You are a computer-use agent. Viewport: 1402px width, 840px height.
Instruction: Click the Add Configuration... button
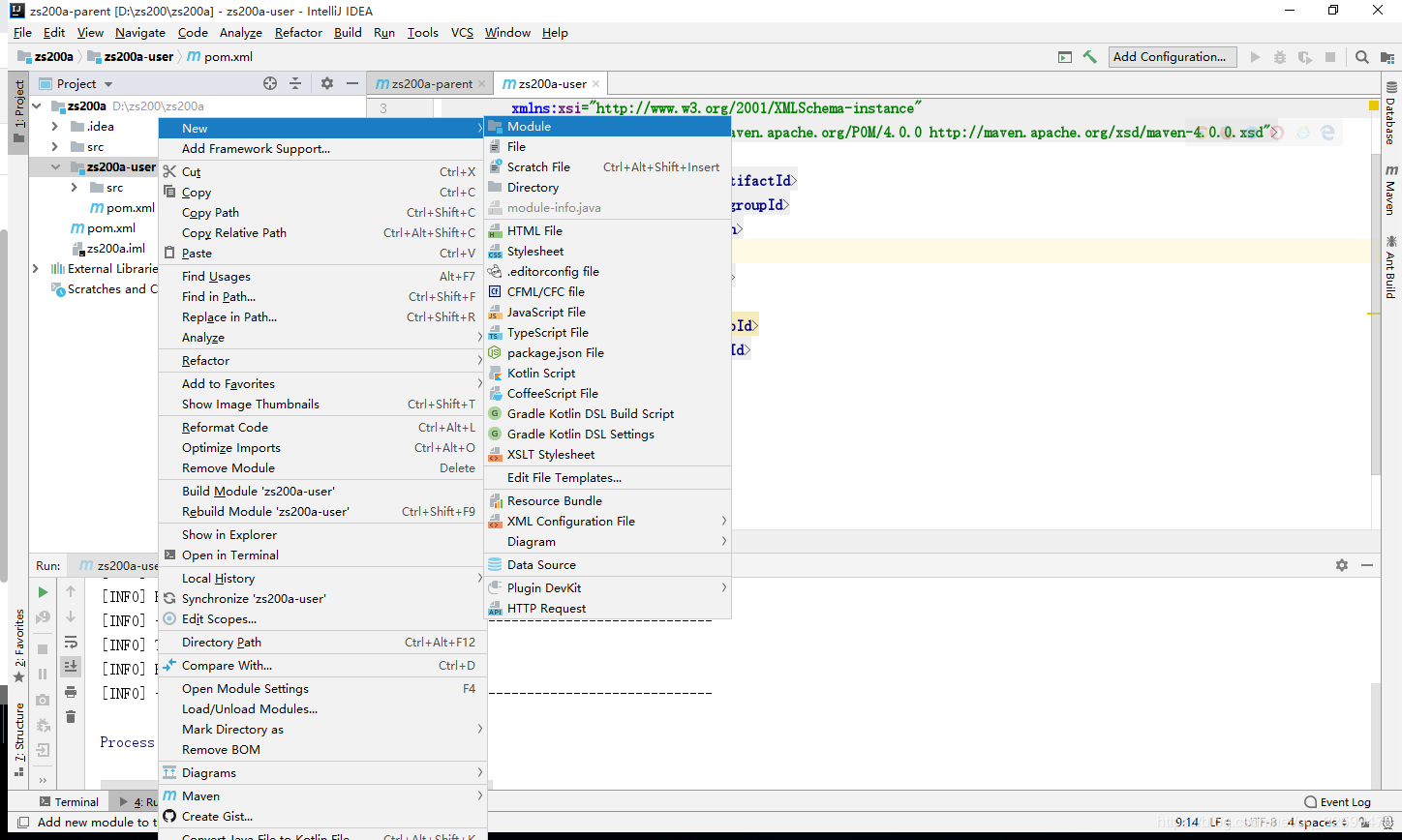[x=1173, y=57]
